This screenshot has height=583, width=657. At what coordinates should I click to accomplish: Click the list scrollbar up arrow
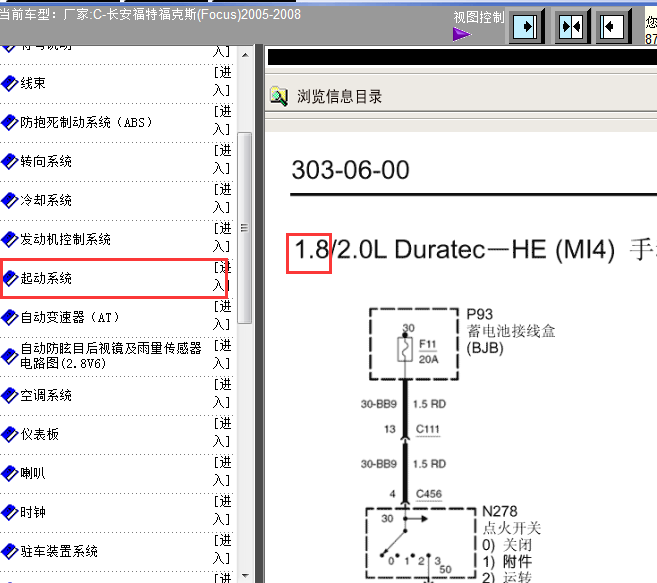[245, 55]
